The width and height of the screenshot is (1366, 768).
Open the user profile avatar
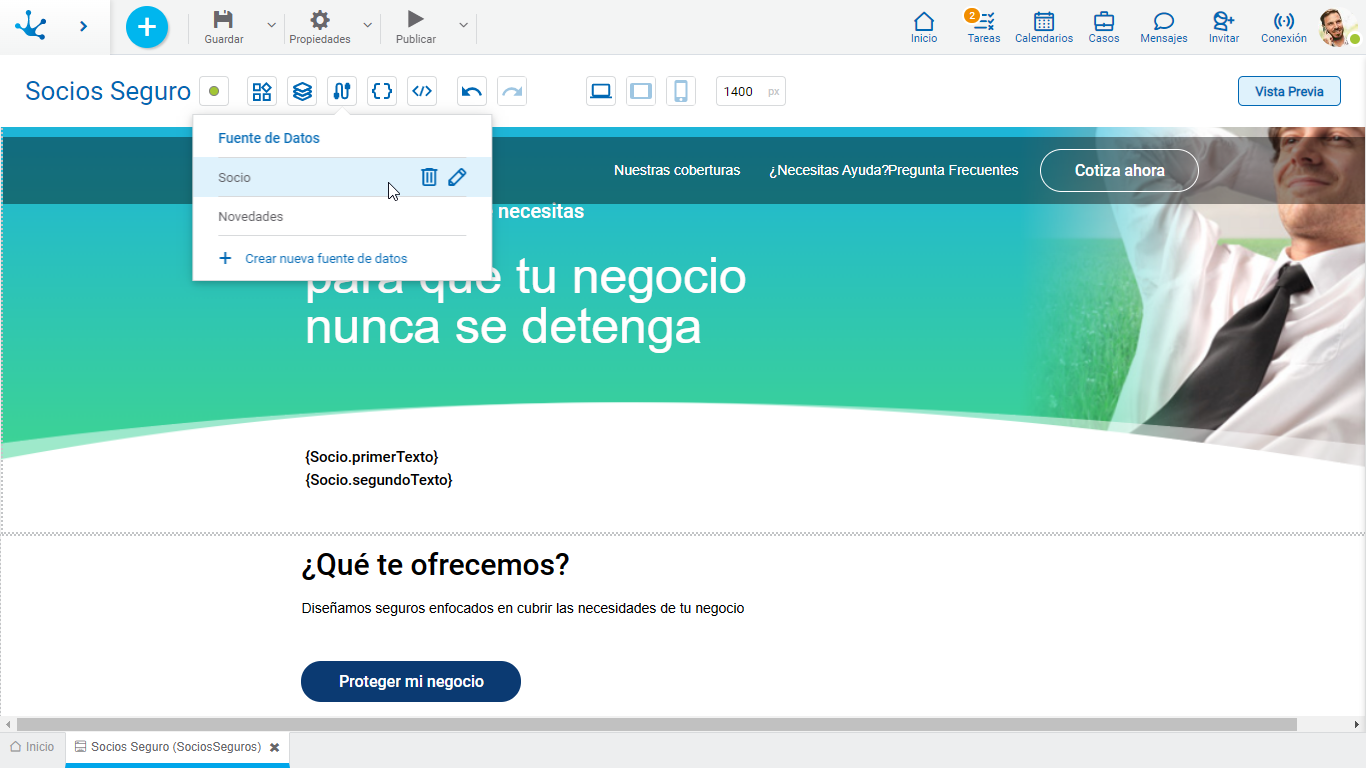point(1337,27)
